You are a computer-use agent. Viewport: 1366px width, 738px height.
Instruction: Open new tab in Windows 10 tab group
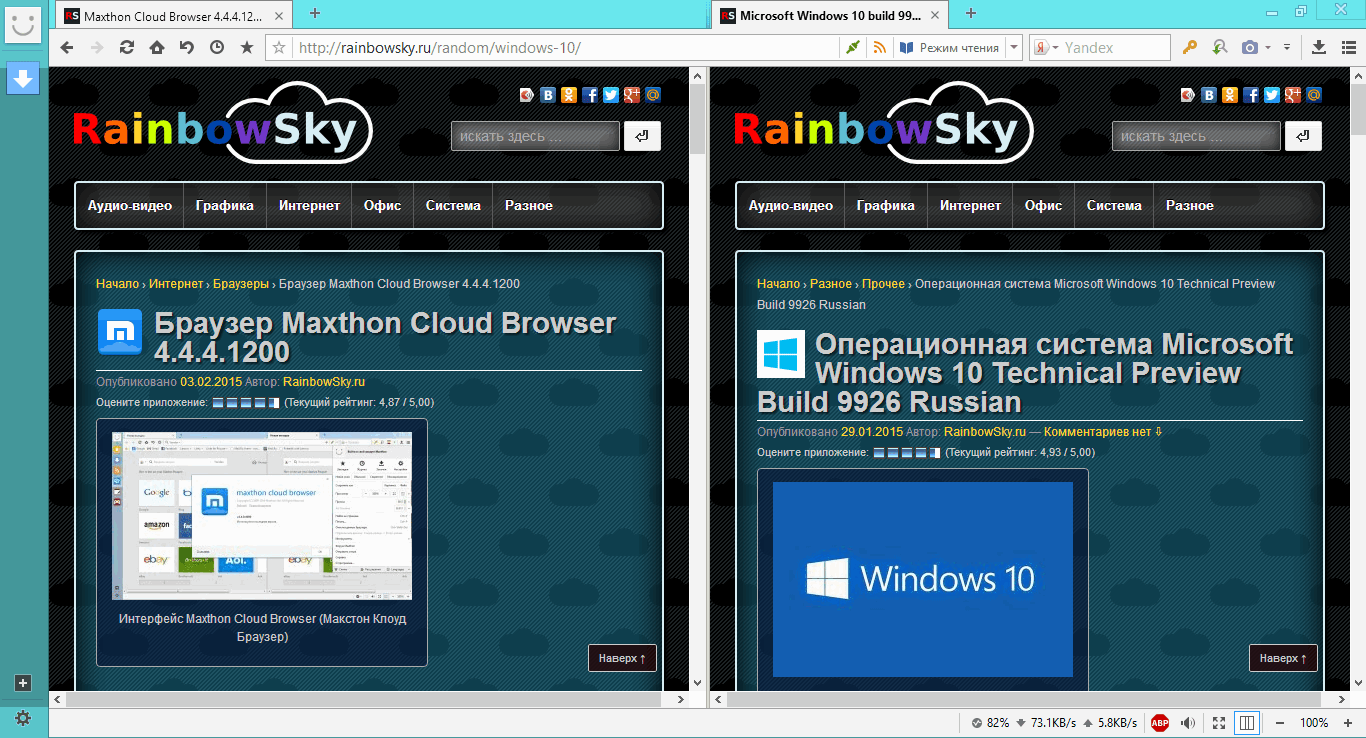[x=970, y=13]
